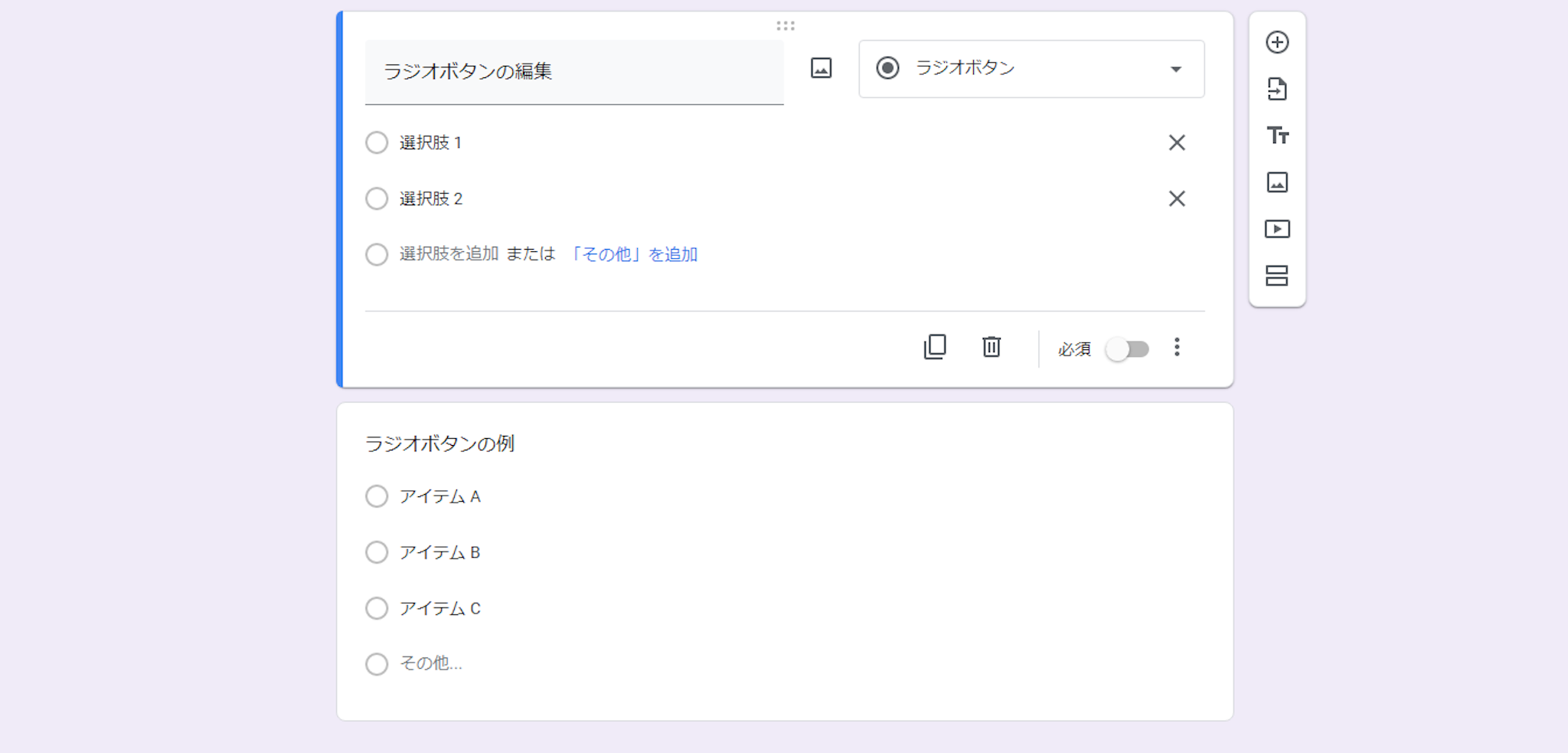Click the question title field ラジオボタンの編集
Image resolution: width=1568 pixels, height=753 pixels.
click(573, 71)
